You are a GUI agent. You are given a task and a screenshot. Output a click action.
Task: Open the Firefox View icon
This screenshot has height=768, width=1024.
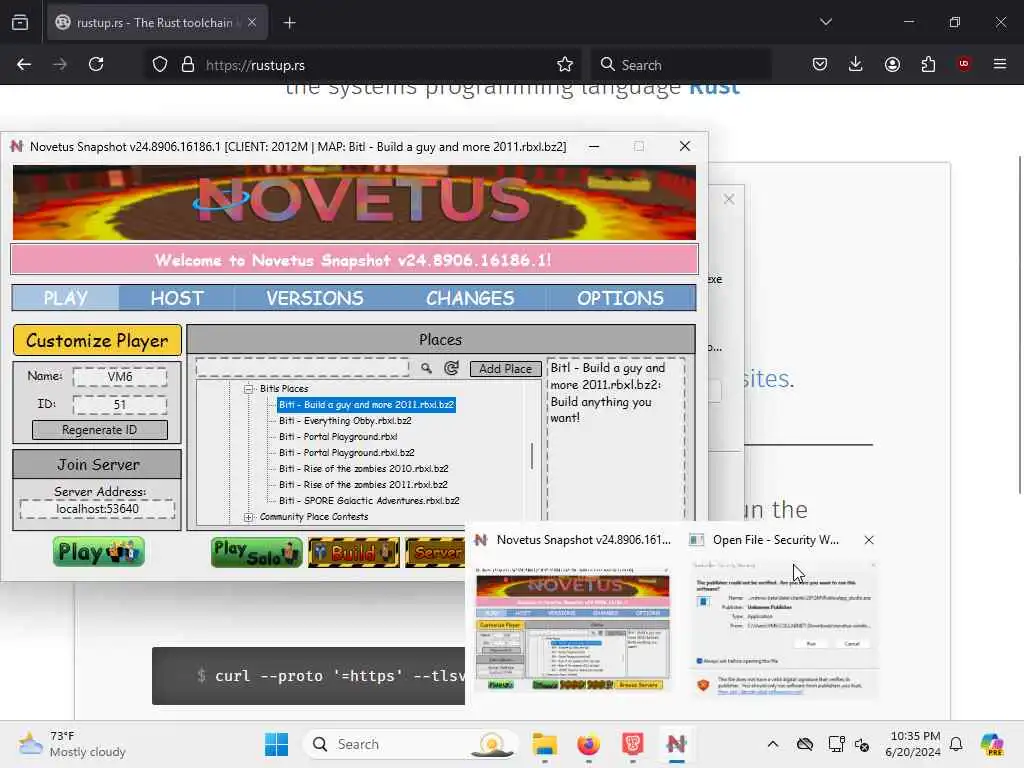click(20, 23)
